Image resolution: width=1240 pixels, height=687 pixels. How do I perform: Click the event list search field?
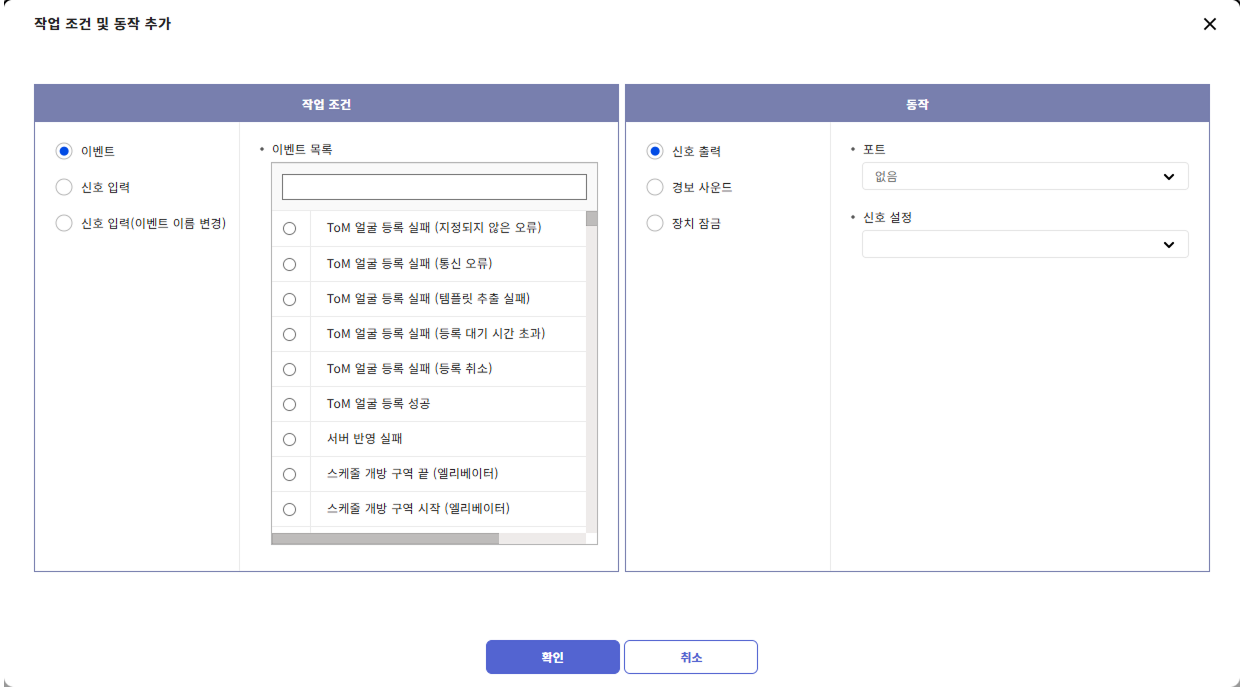[434, 187]
